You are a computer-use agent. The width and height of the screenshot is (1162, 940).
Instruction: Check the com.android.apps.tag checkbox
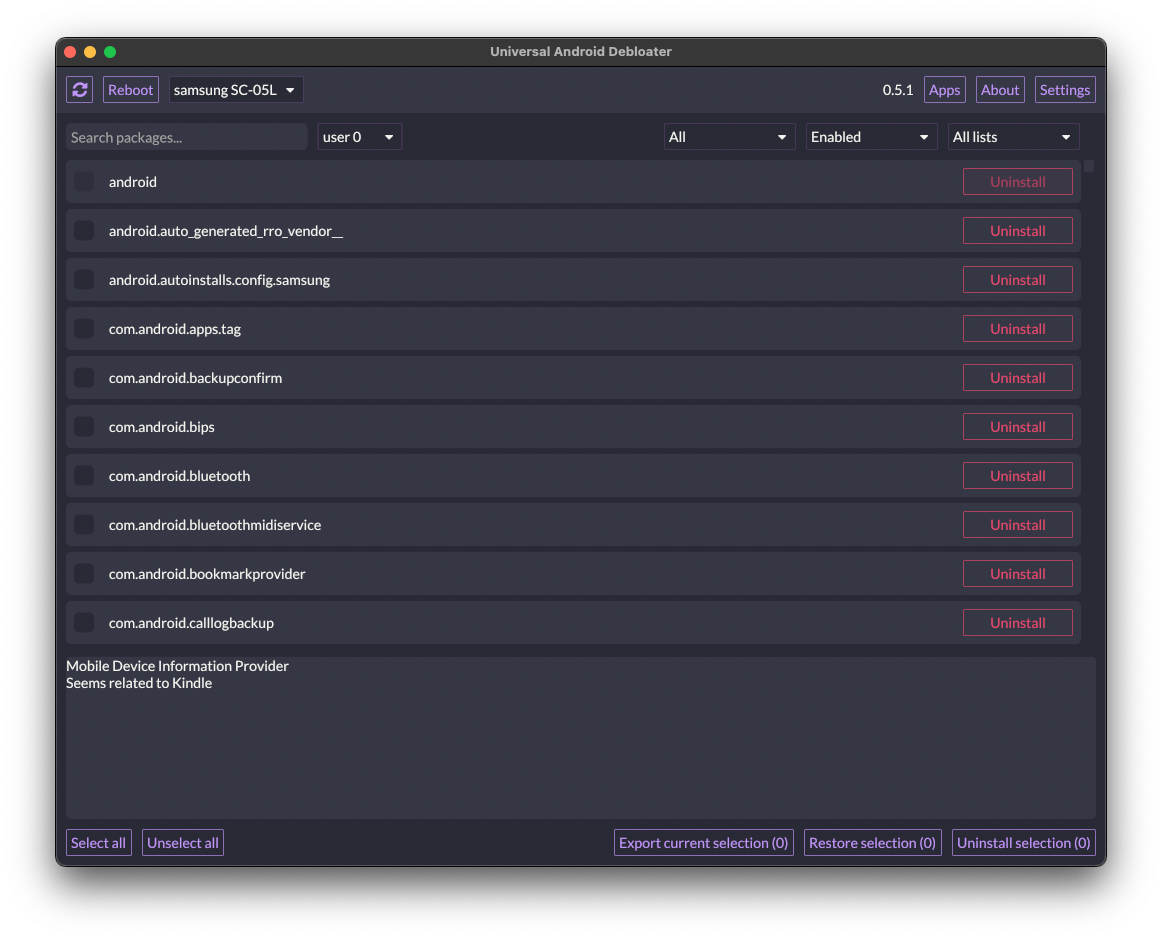pos(84,328)
